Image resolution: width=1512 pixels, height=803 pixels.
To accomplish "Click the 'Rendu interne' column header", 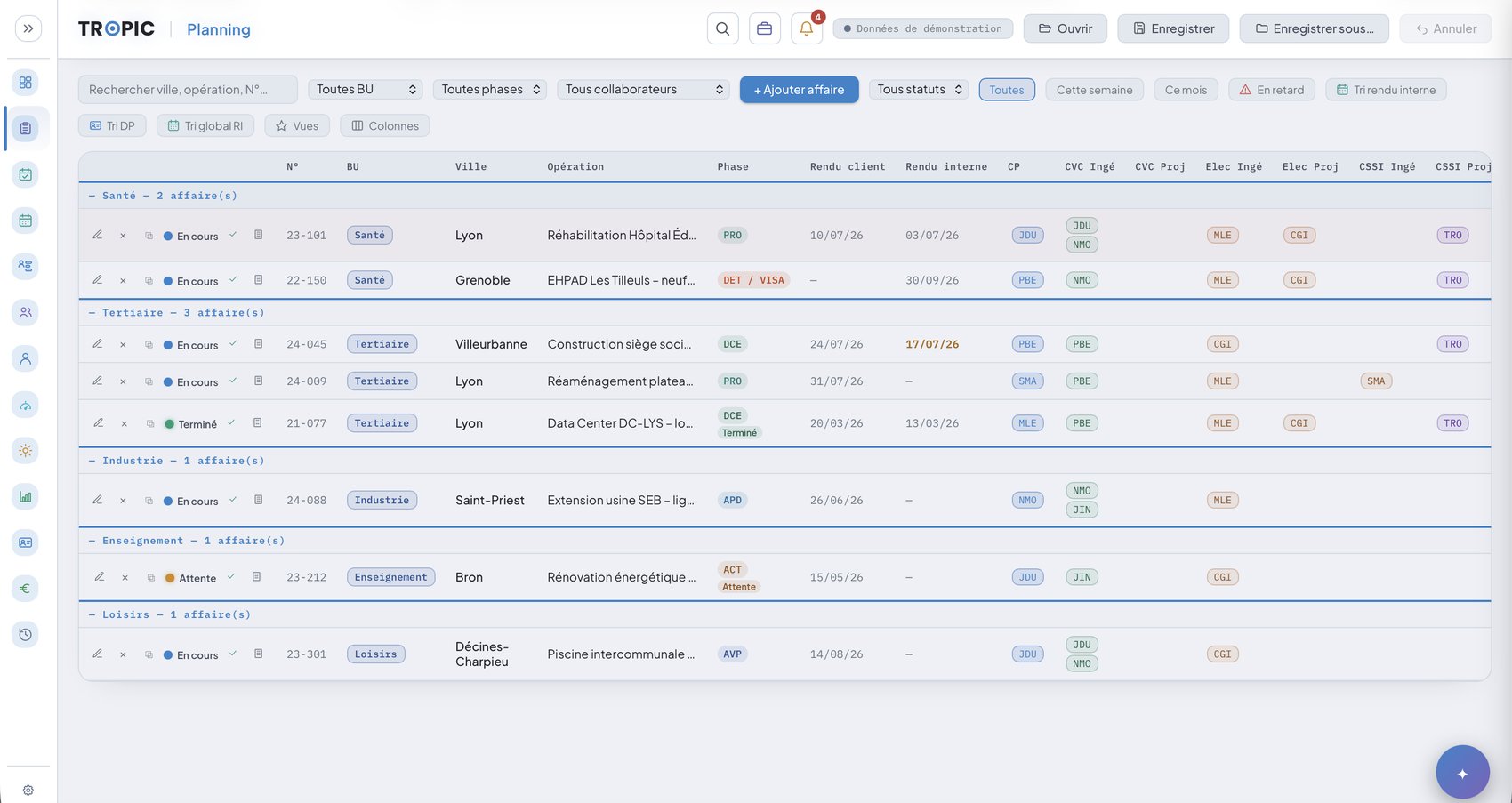I will 946,166.
